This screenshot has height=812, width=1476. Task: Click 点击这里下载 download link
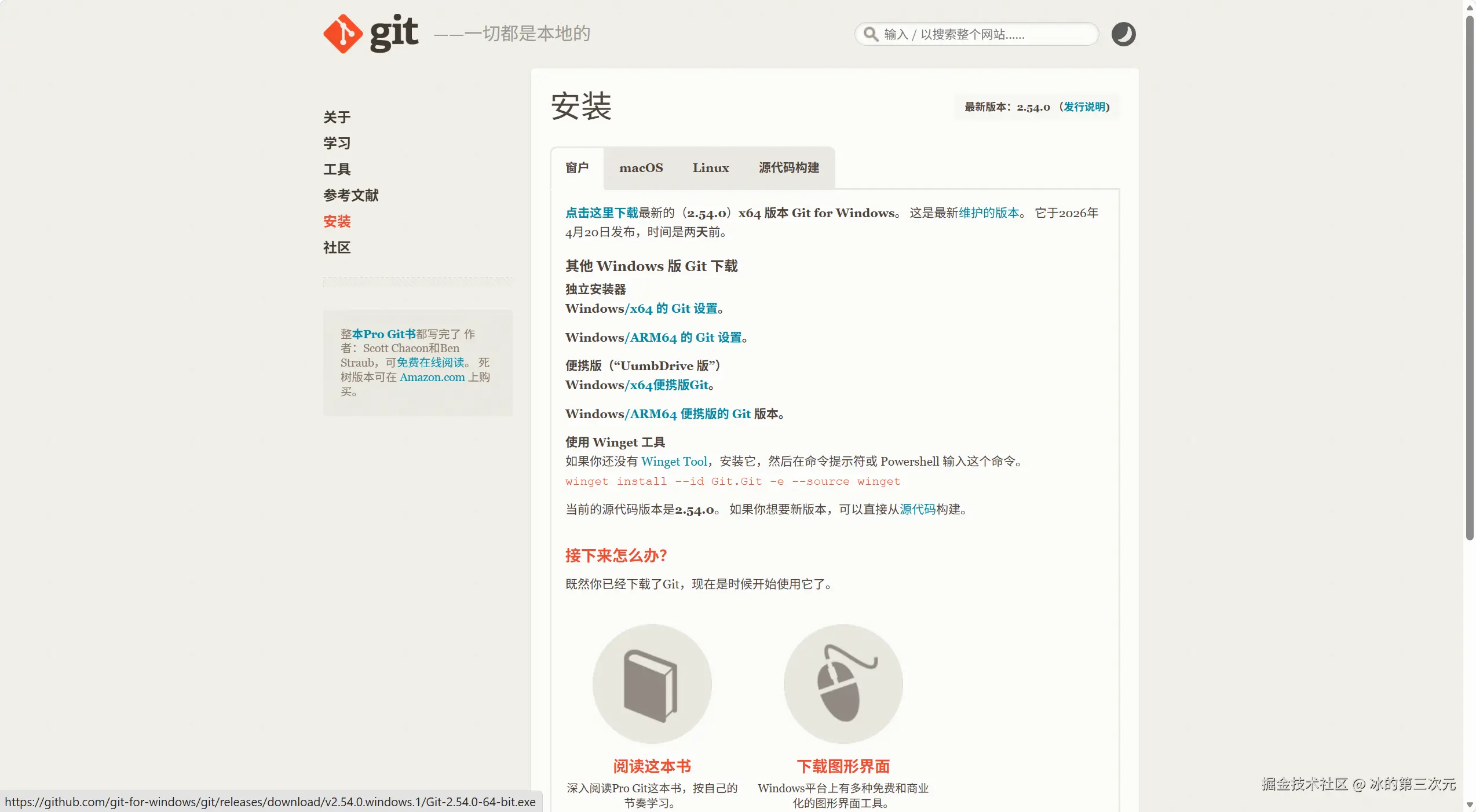pyautogui.click(x=601, y=213)
